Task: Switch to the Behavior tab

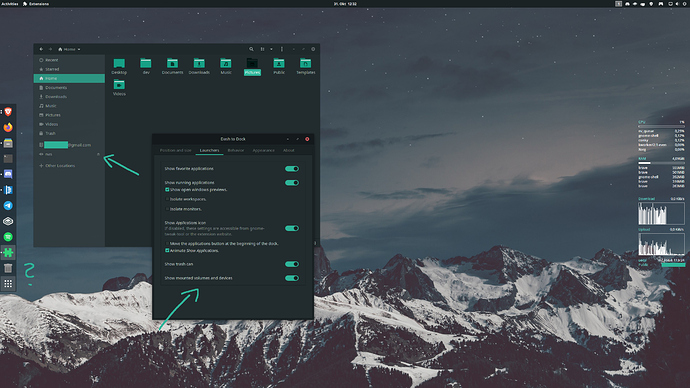Action: (x=236, y=150)
